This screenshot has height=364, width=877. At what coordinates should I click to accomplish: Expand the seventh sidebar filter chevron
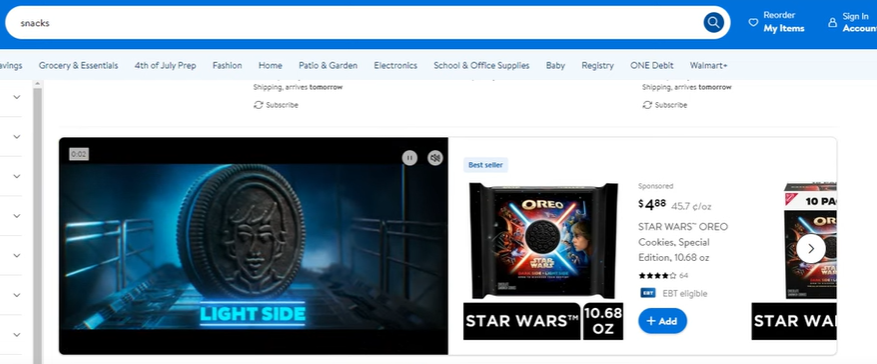(17, 334)
